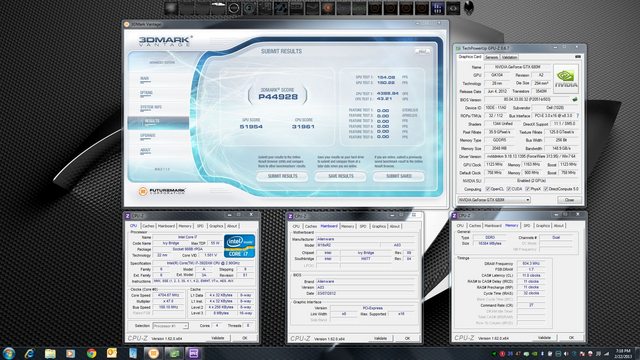Screen dimensions: 640x360
Task: Click the Help button in 3DMark results
Action: tap(422, 51)
